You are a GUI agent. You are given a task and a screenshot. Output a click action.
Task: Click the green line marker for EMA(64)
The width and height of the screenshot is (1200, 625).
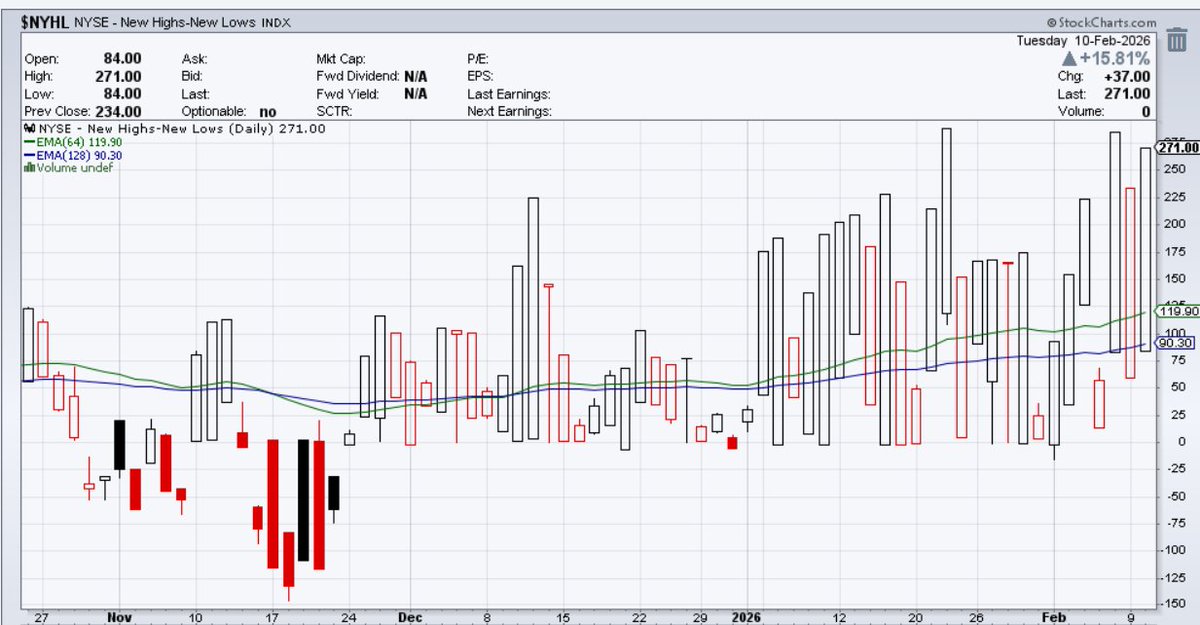click(x=28, y=142)
